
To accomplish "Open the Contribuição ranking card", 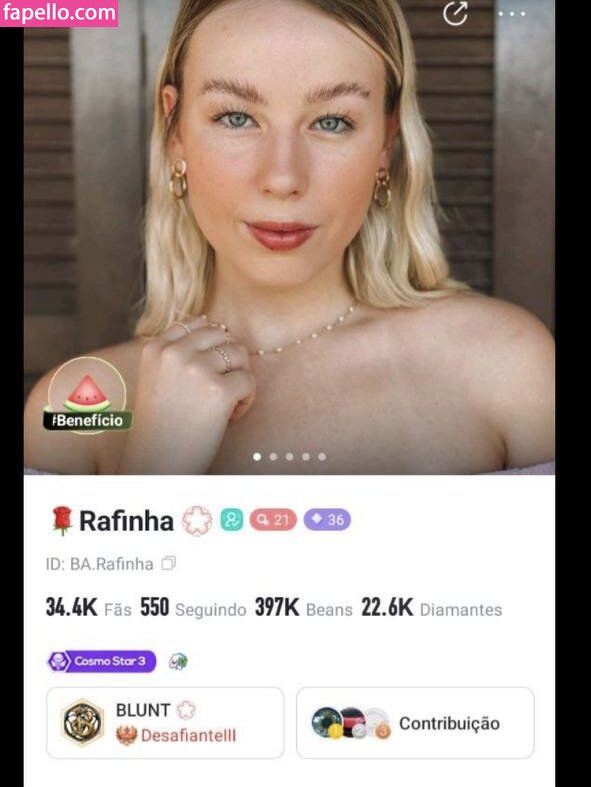I will [415, 723].
